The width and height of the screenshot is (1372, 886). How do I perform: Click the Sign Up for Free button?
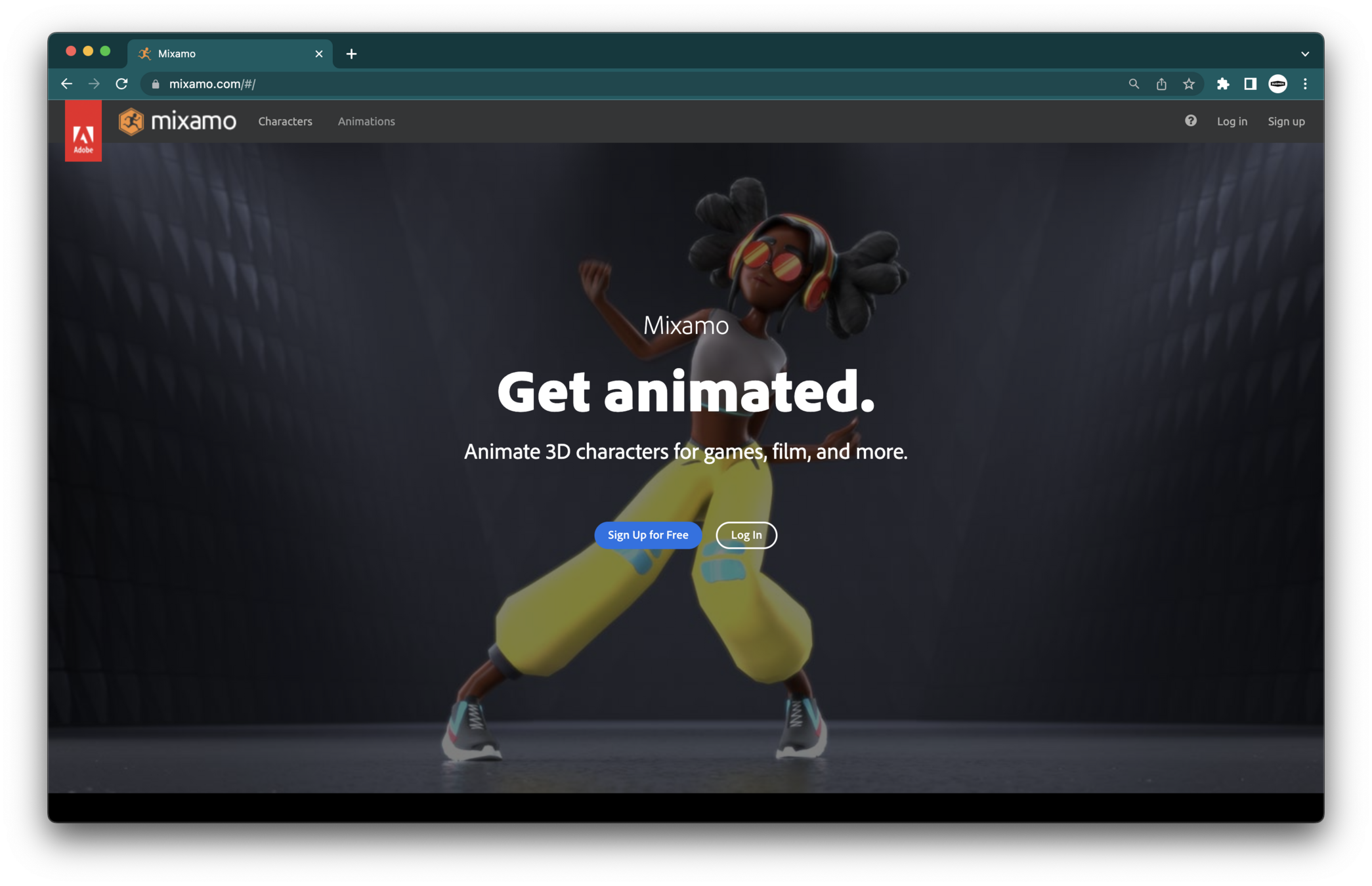pos(648,535)
